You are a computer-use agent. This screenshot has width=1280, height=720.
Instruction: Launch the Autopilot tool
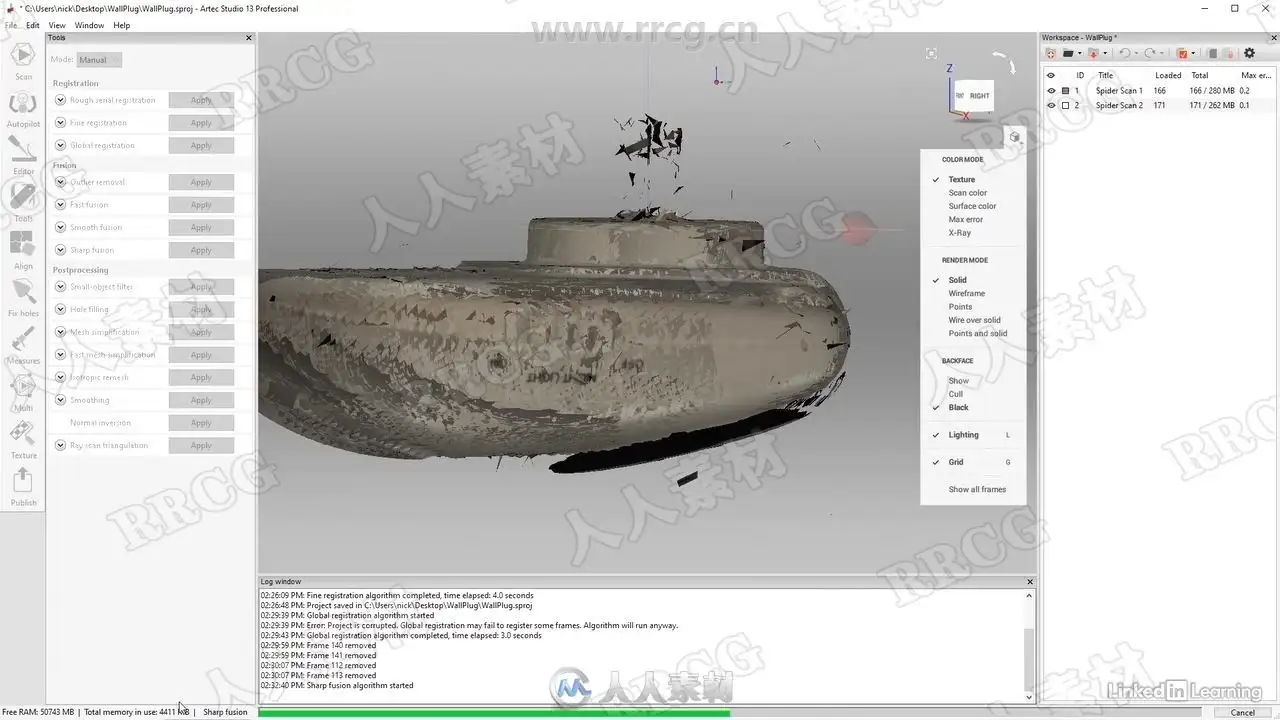(x=23, y=109)
